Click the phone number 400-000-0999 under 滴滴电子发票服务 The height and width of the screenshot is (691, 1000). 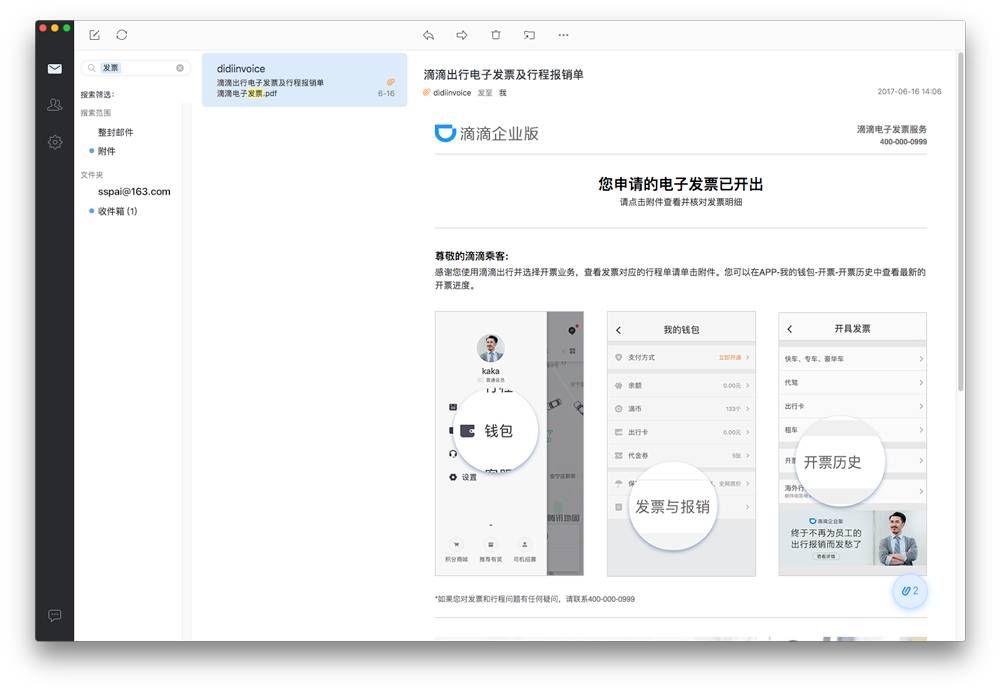tap(903, 142)
